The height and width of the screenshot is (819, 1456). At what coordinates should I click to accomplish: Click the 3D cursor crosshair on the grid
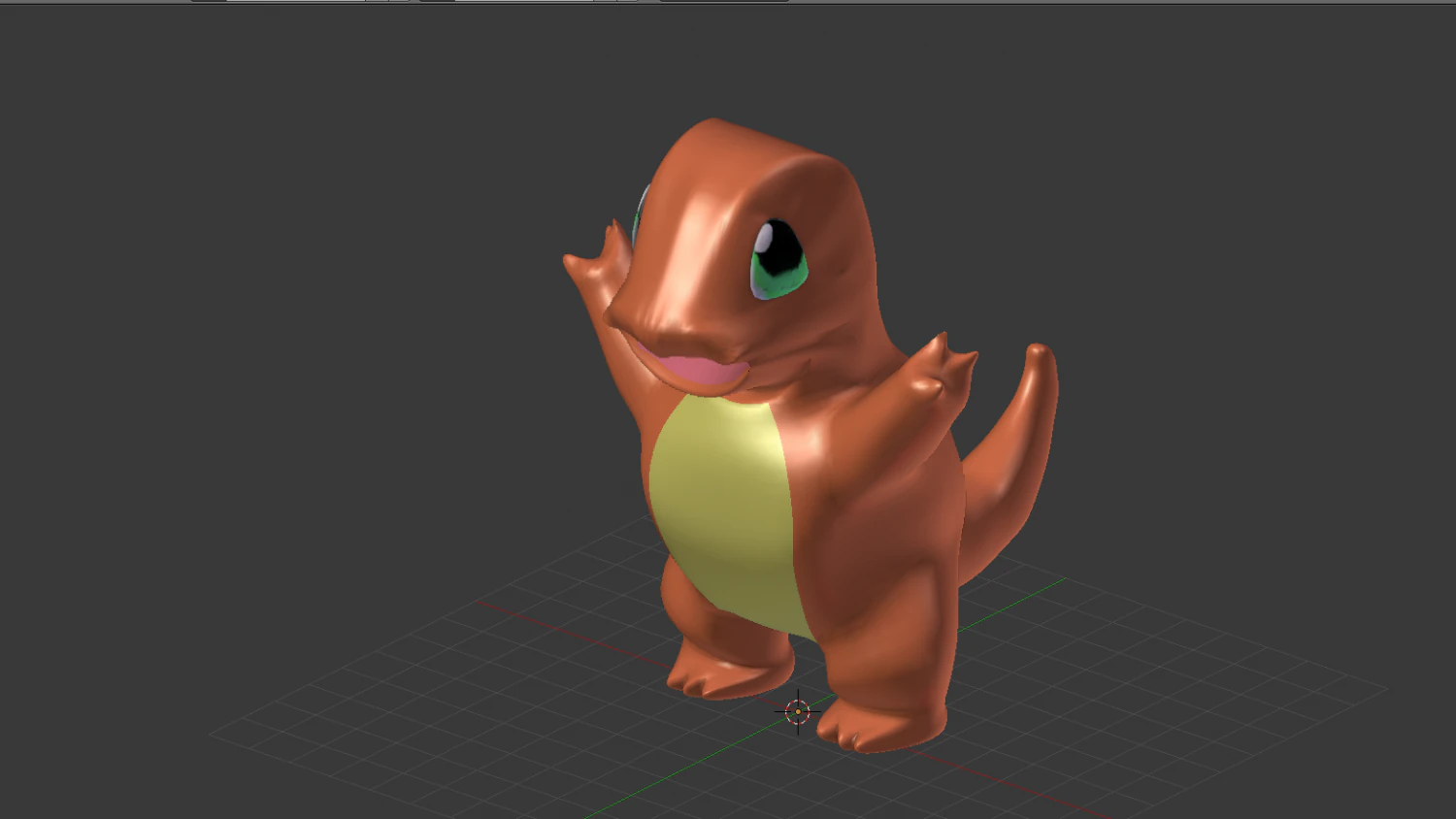[x=798, y=711]
